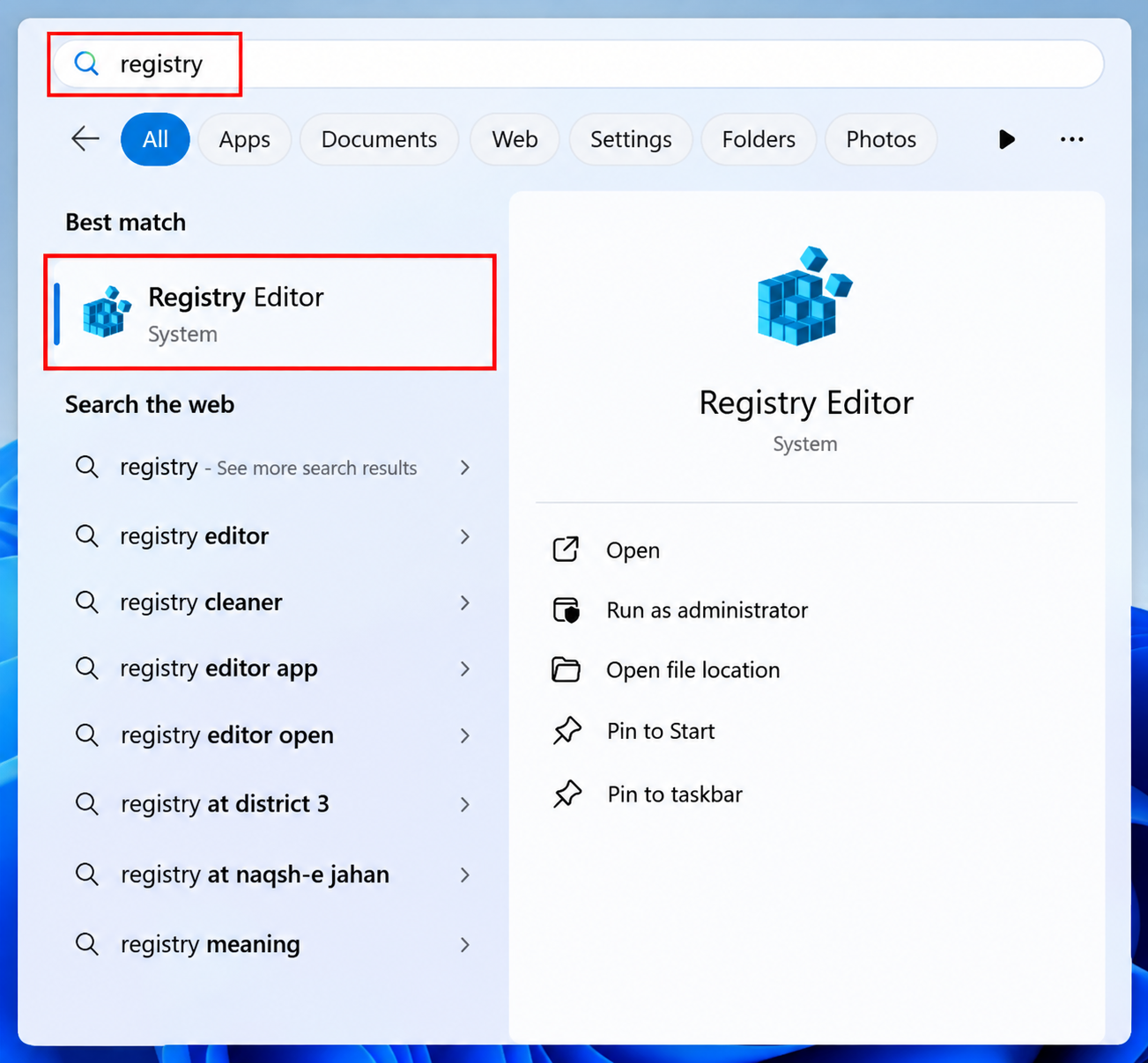Click the pin icon beside Pin to Start
This screenshot has height=1063, width=1148.
[x=567, y=731]
